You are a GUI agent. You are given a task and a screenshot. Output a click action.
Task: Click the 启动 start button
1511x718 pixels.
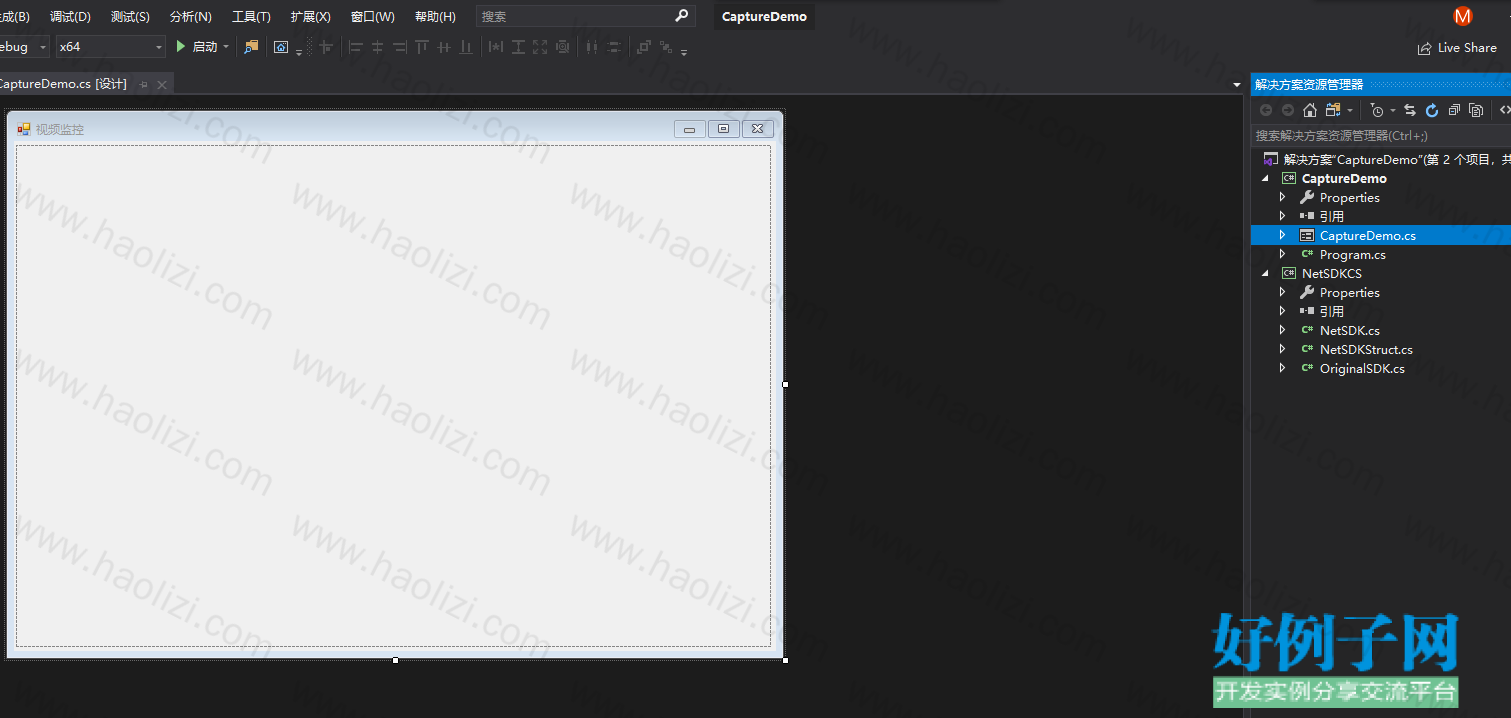196,47
